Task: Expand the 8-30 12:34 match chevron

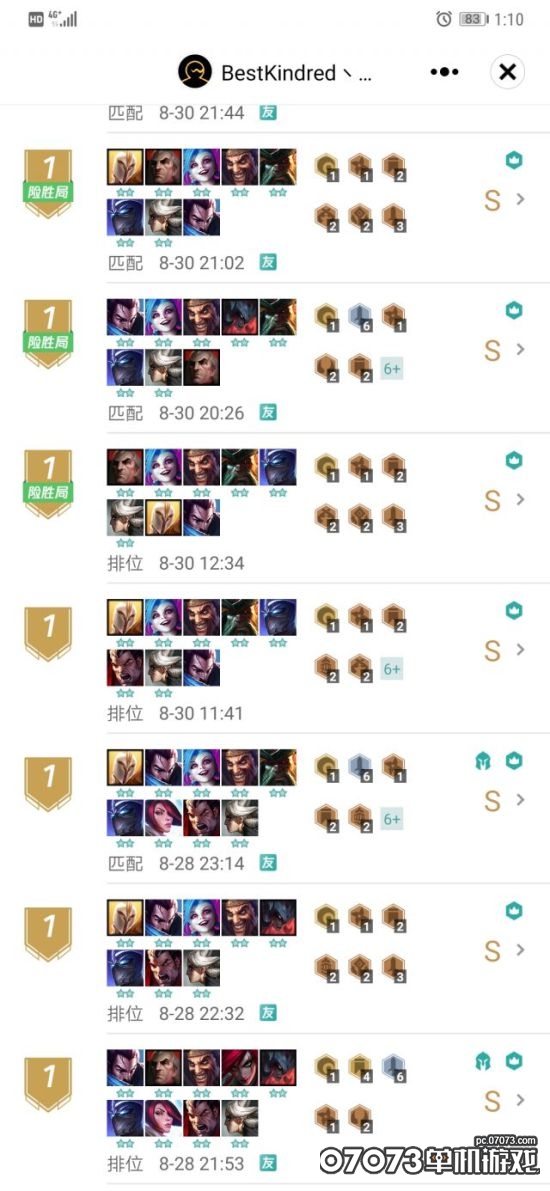Action: (x=521, y=500)
